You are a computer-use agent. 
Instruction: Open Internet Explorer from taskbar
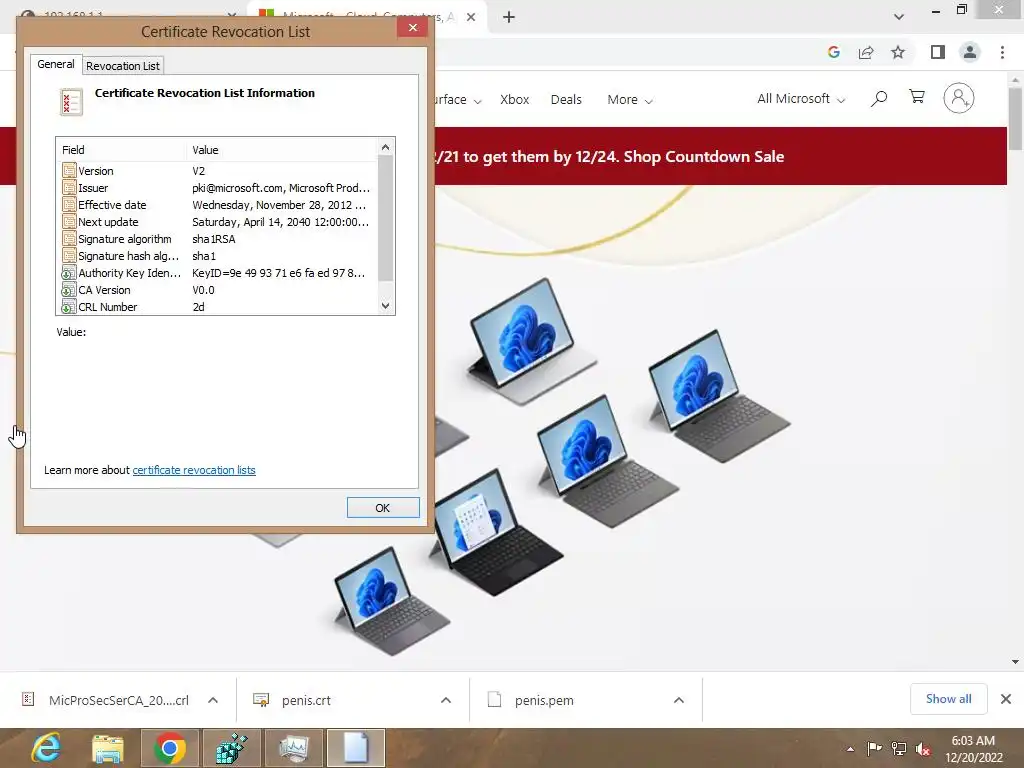[46, 748]
